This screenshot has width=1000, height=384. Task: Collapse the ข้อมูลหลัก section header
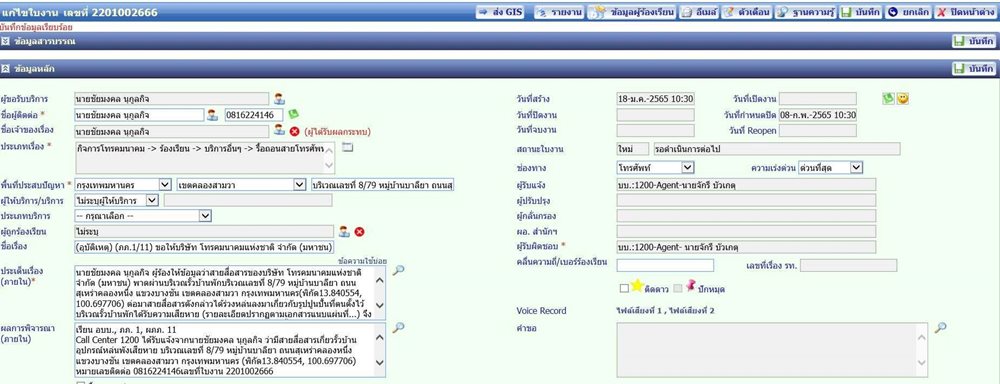(6, 68)
